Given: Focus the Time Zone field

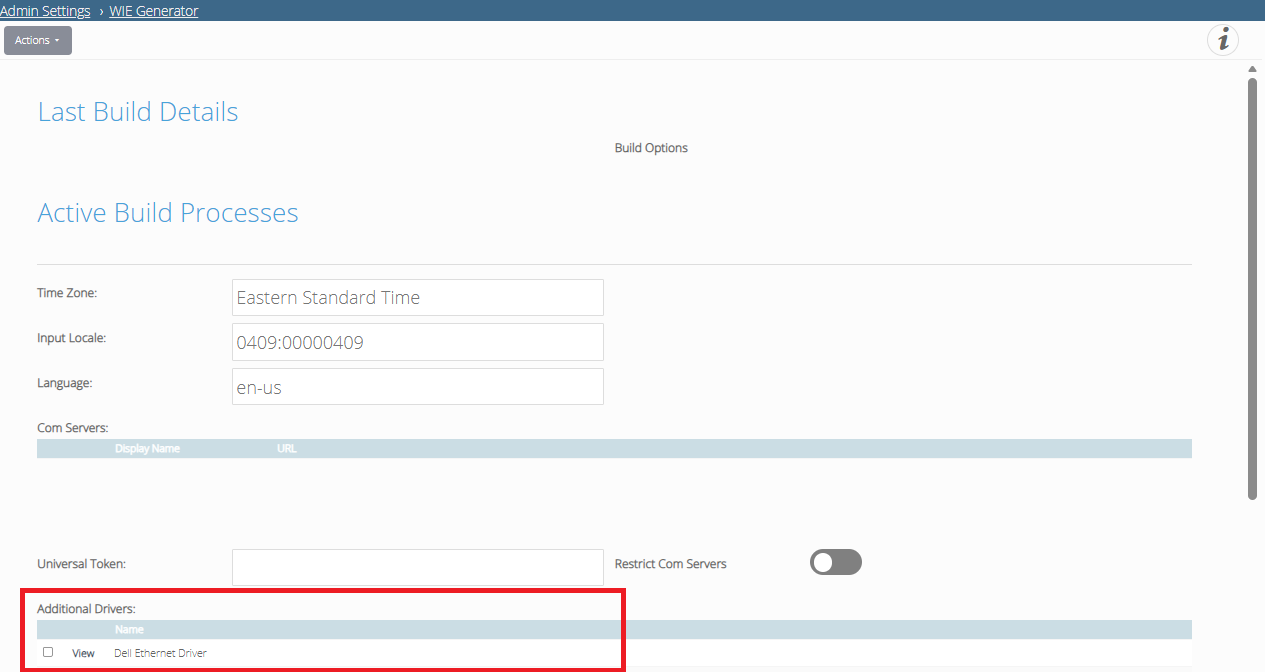Looking at the screenshot, I should [x=418, y=297].
